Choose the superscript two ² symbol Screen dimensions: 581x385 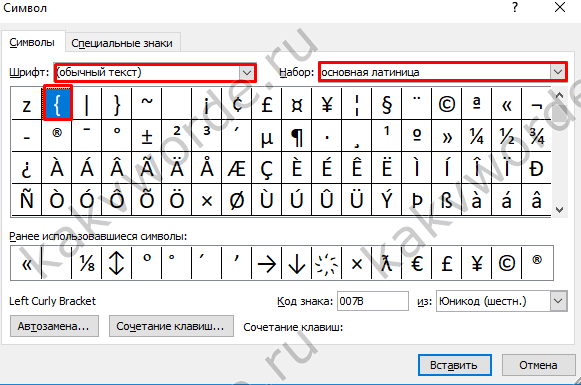(x=177, y=136)
